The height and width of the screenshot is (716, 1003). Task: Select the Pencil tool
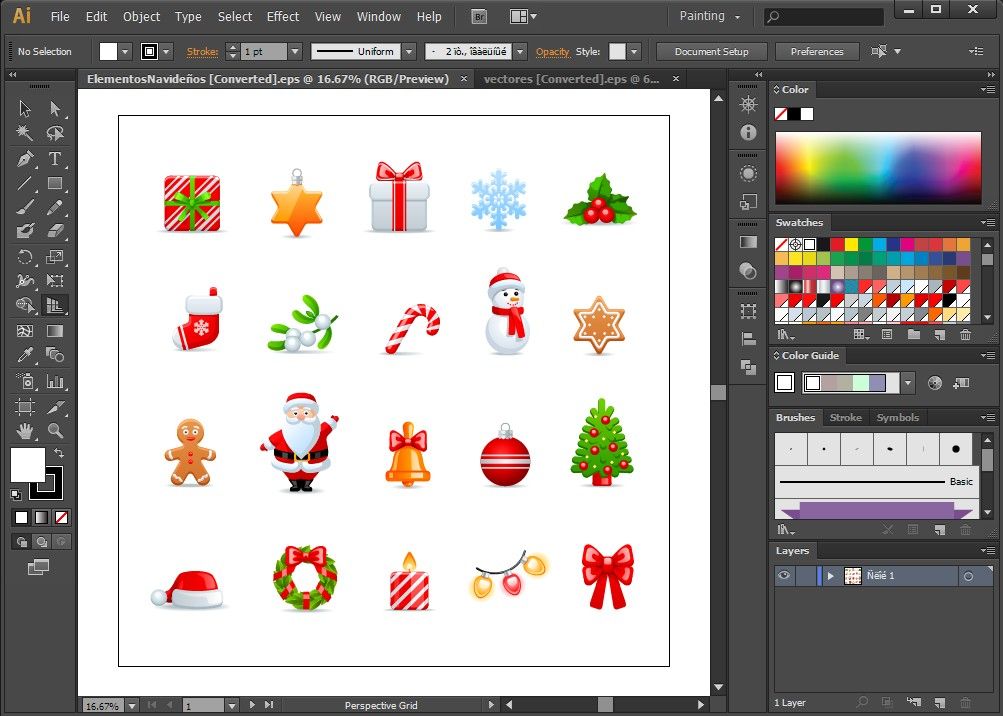pyautogui.click(x=55, y=208)
